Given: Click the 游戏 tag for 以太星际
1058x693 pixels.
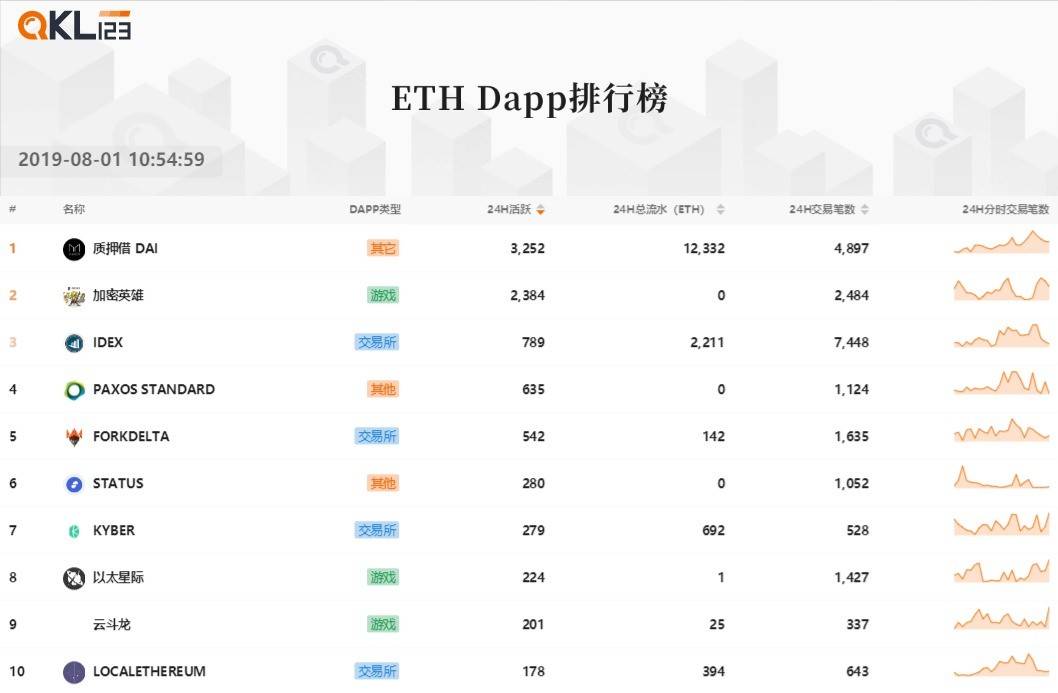Looking at the screenshot, I should [383, 578].
